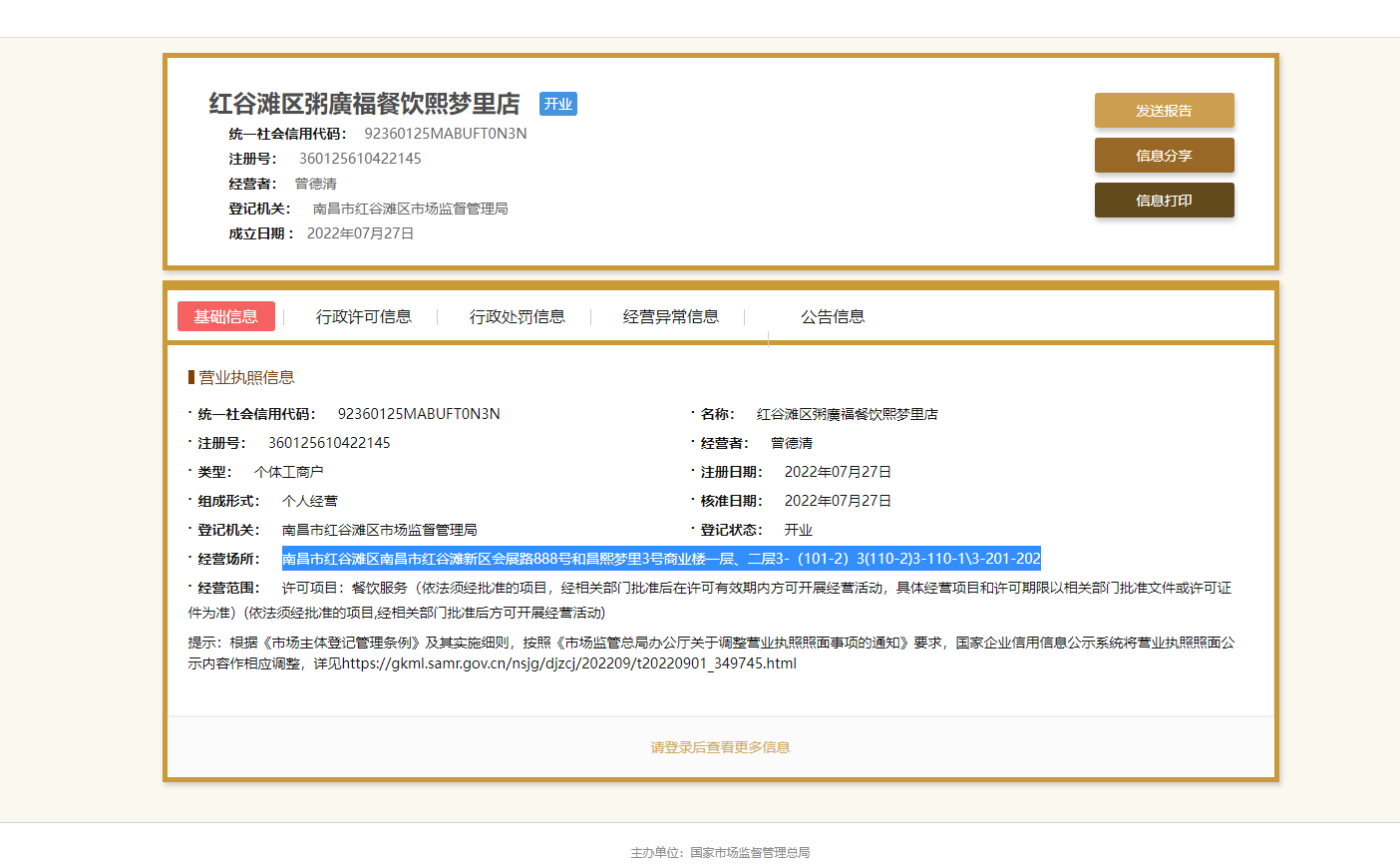Click the company title 红谷滩区粥廣福餐饮熙梦里店

[x=365, y=104]
